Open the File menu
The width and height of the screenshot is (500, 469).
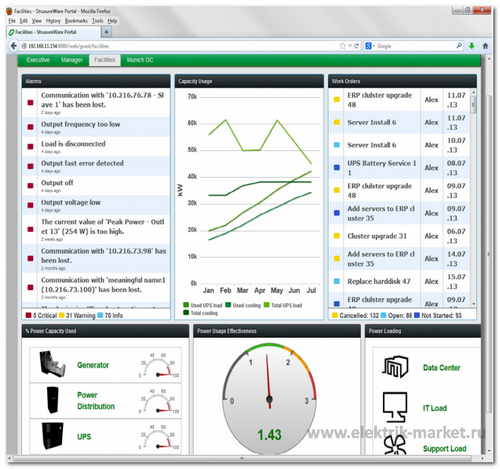point(12,21)
